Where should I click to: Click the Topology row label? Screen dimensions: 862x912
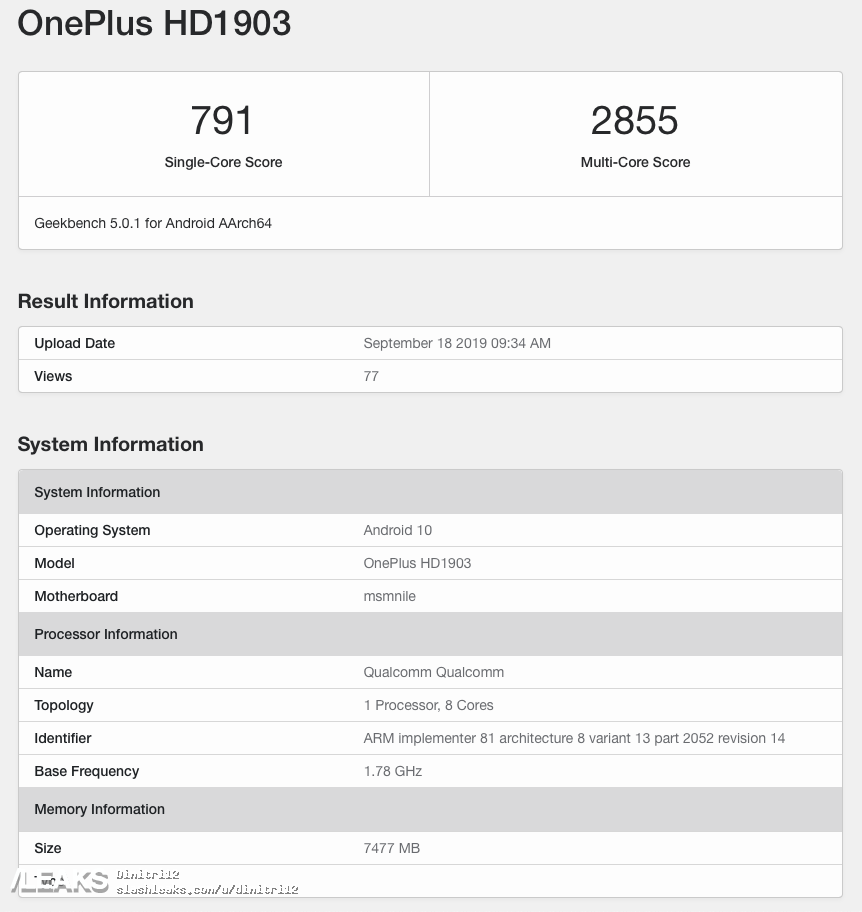[x=64, y=706]
